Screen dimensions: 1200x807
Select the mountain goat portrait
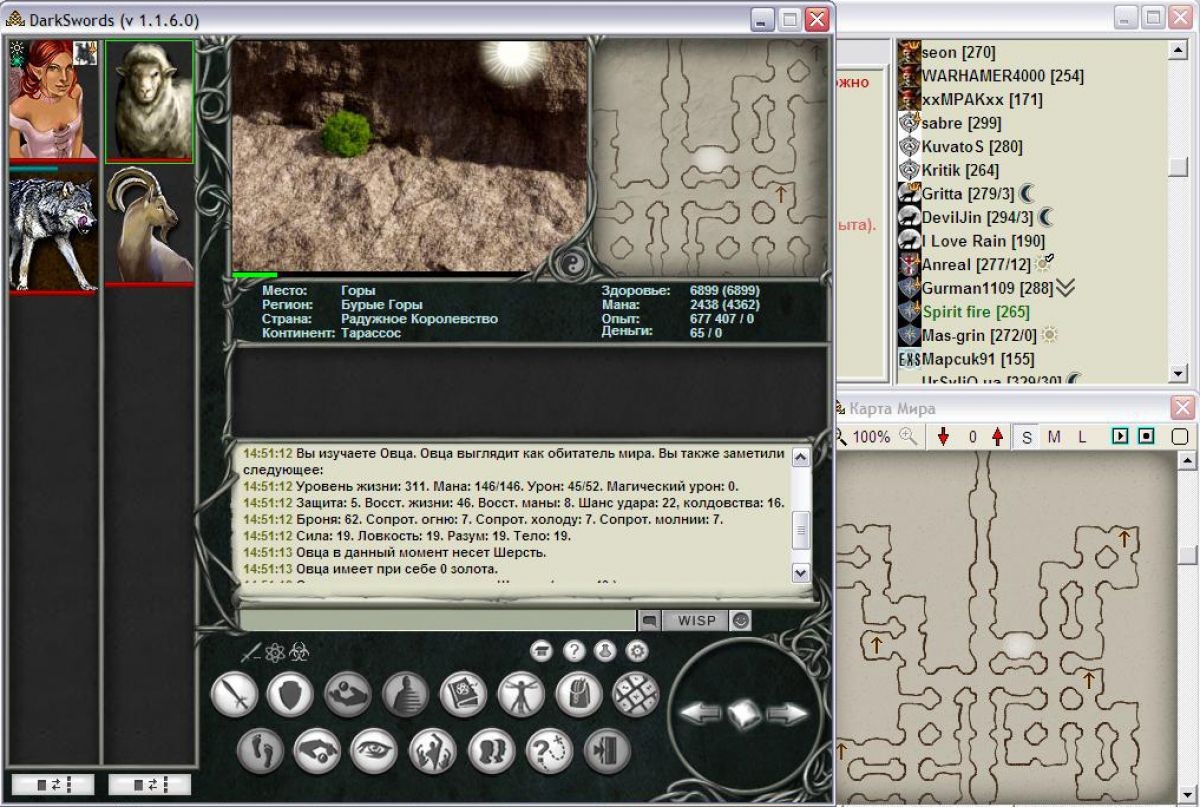click(x=149, y=226)
